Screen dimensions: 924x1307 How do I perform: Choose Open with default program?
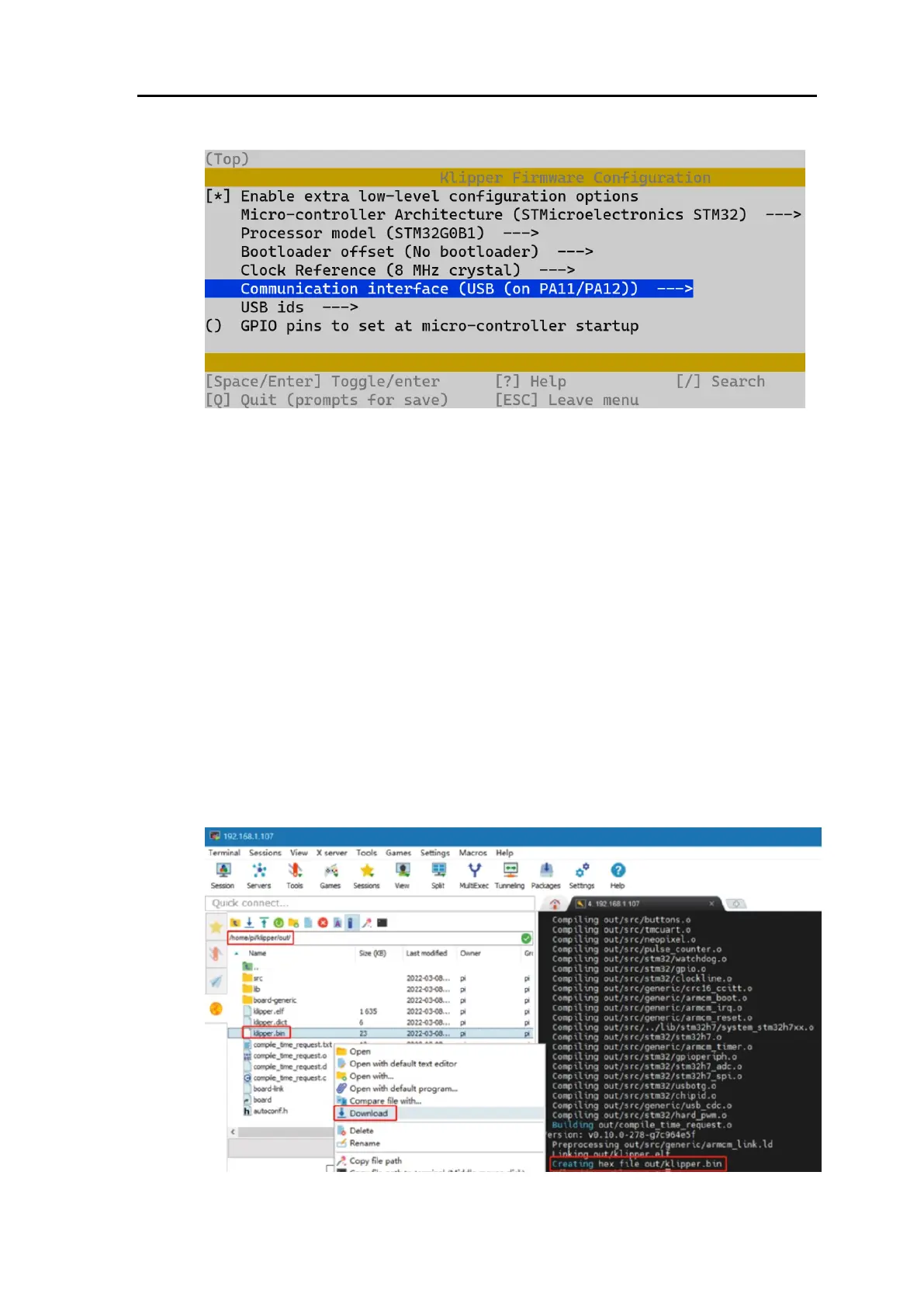point(438,1089)
